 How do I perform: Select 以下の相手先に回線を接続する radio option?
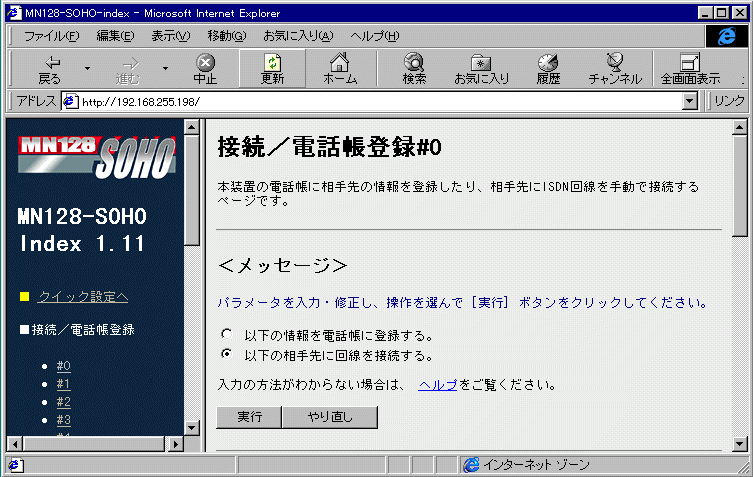click(x=226, y=354)
